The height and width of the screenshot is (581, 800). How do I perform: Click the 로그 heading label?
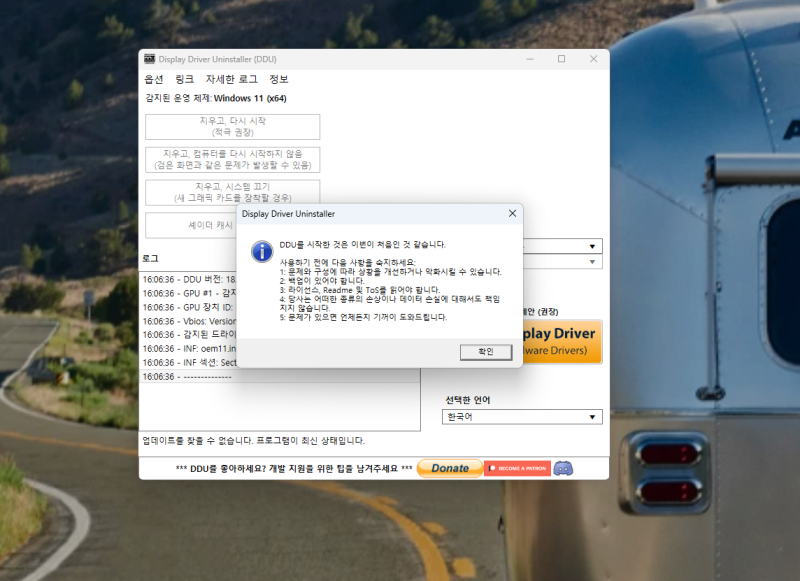151,258
